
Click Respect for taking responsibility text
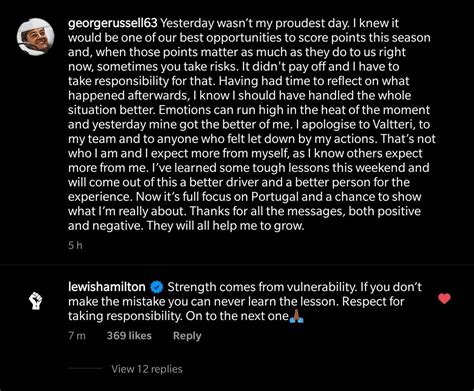click(x=236, y=309)
